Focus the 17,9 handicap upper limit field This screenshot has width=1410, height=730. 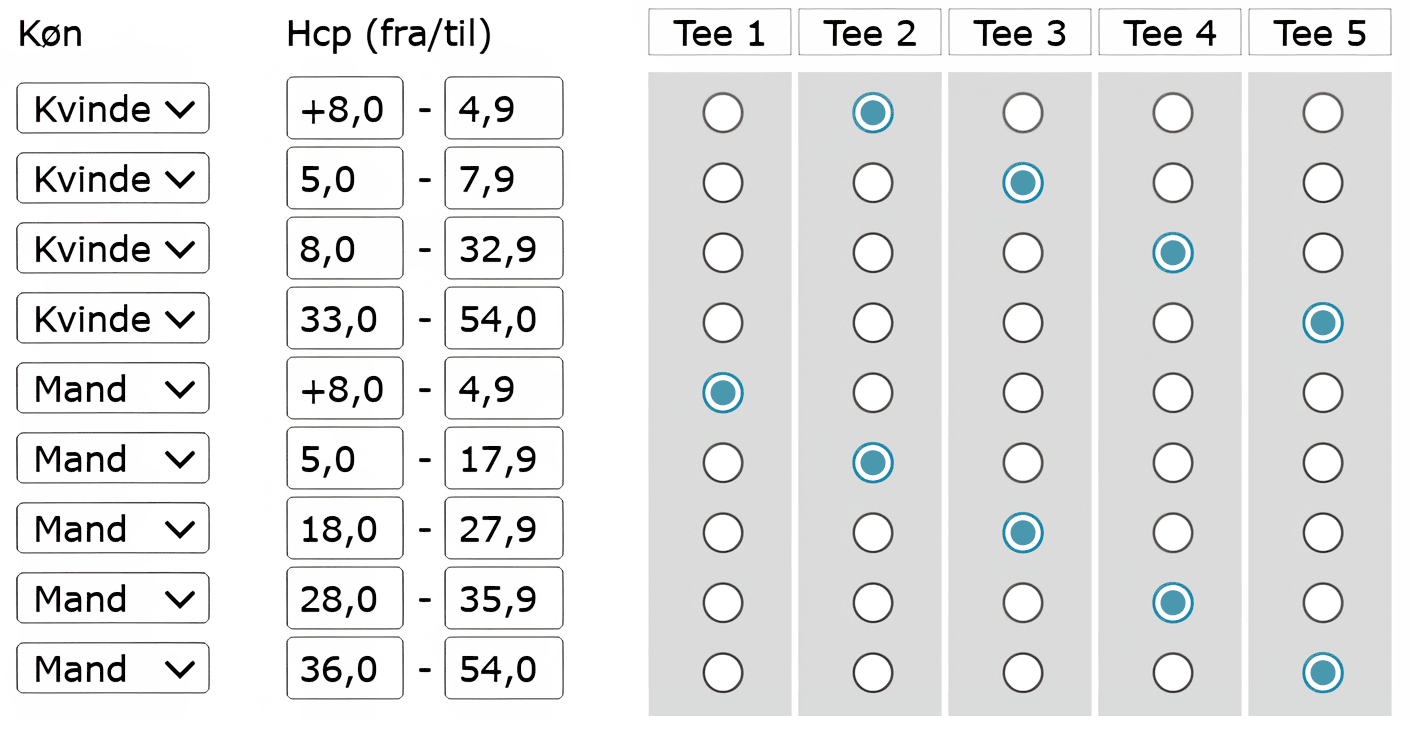click(503, 458)
